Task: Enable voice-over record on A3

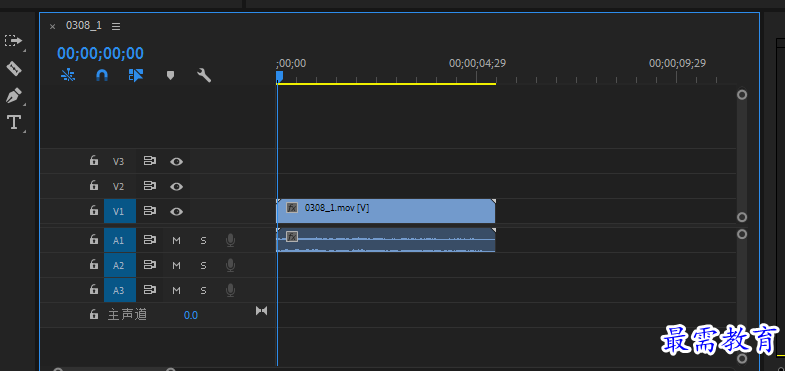Action: [x=230, y=290]
